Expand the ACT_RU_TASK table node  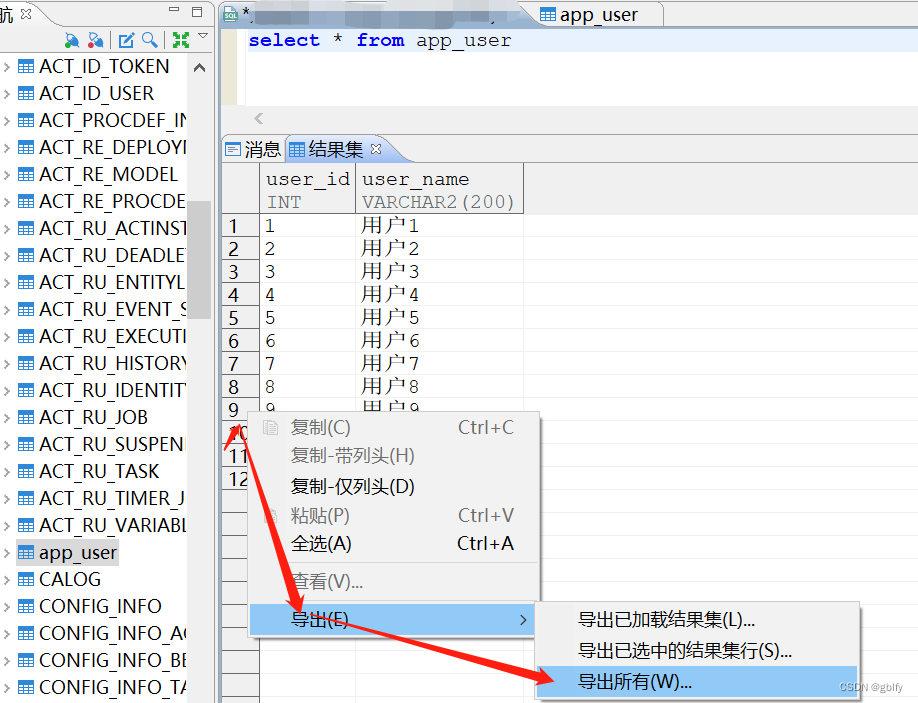pos(6,471)
